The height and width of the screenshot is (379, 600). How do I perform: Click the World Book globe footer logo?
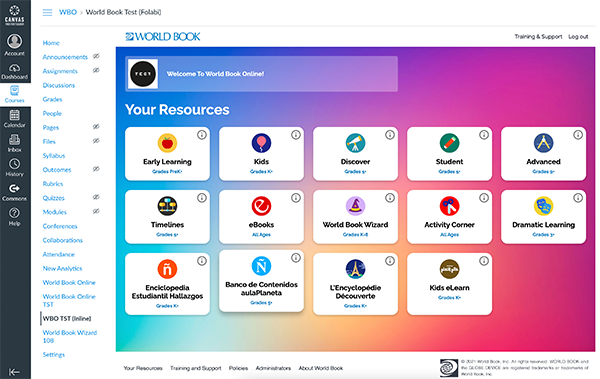[x=449, y=368]
